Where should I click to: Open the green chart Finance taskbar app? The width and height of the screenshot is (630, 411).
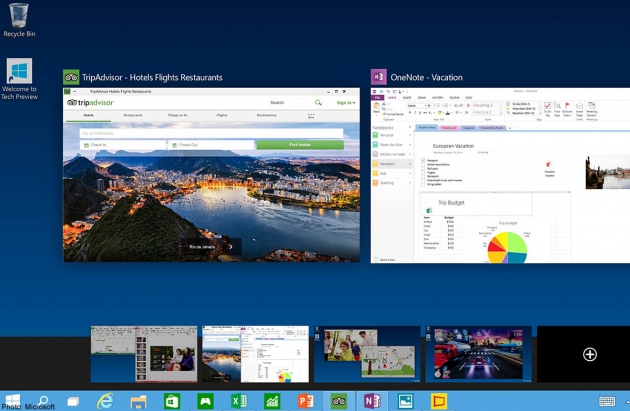[272, 401]
